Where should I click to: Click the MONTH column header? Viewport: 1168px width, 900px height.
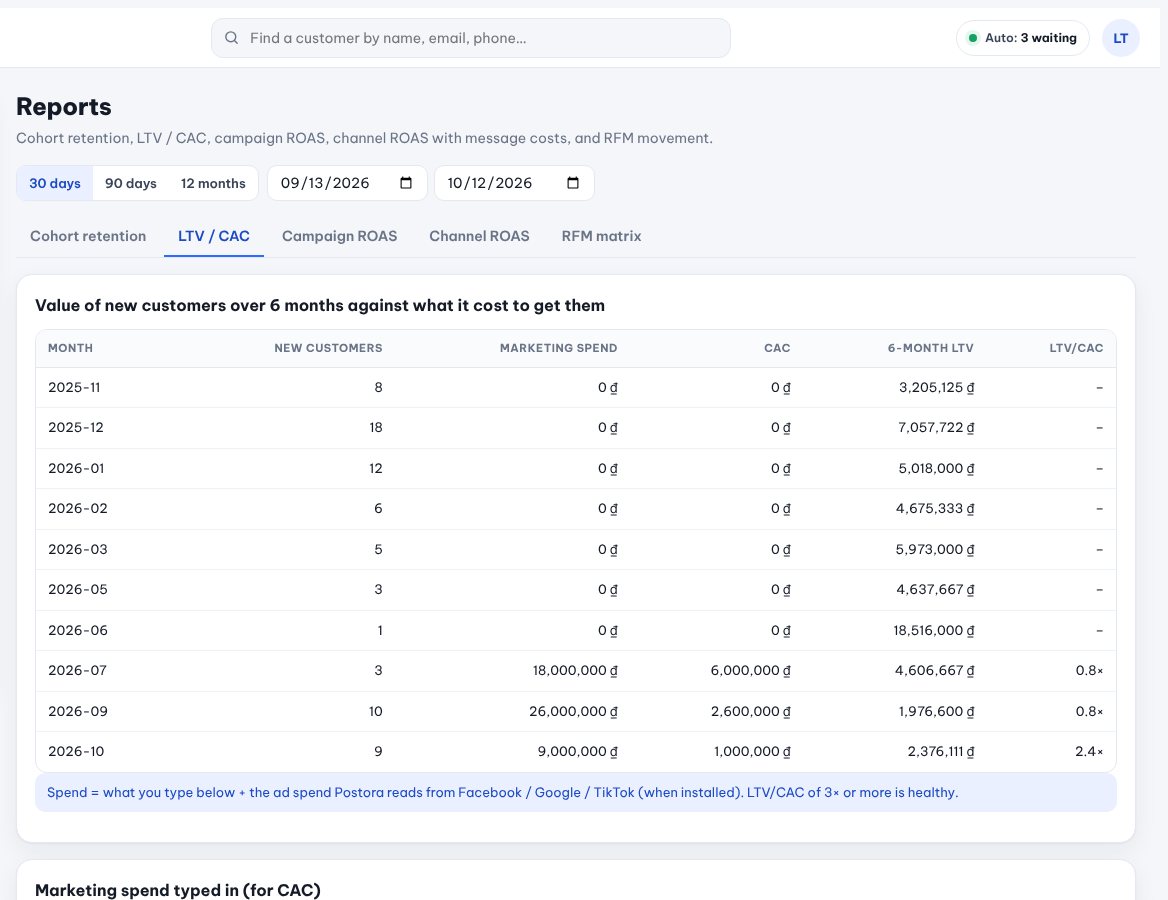(71, 348)
